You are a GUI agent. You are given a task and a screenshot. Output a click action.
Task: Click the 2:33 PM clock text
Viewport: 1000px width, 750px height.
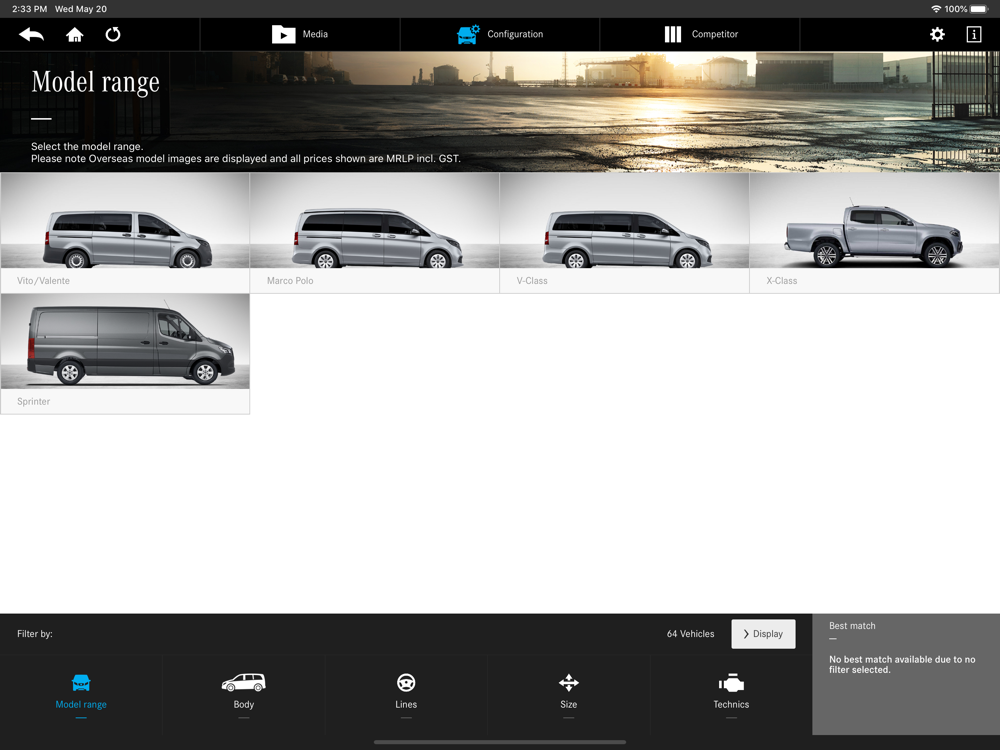pos(29,9)
